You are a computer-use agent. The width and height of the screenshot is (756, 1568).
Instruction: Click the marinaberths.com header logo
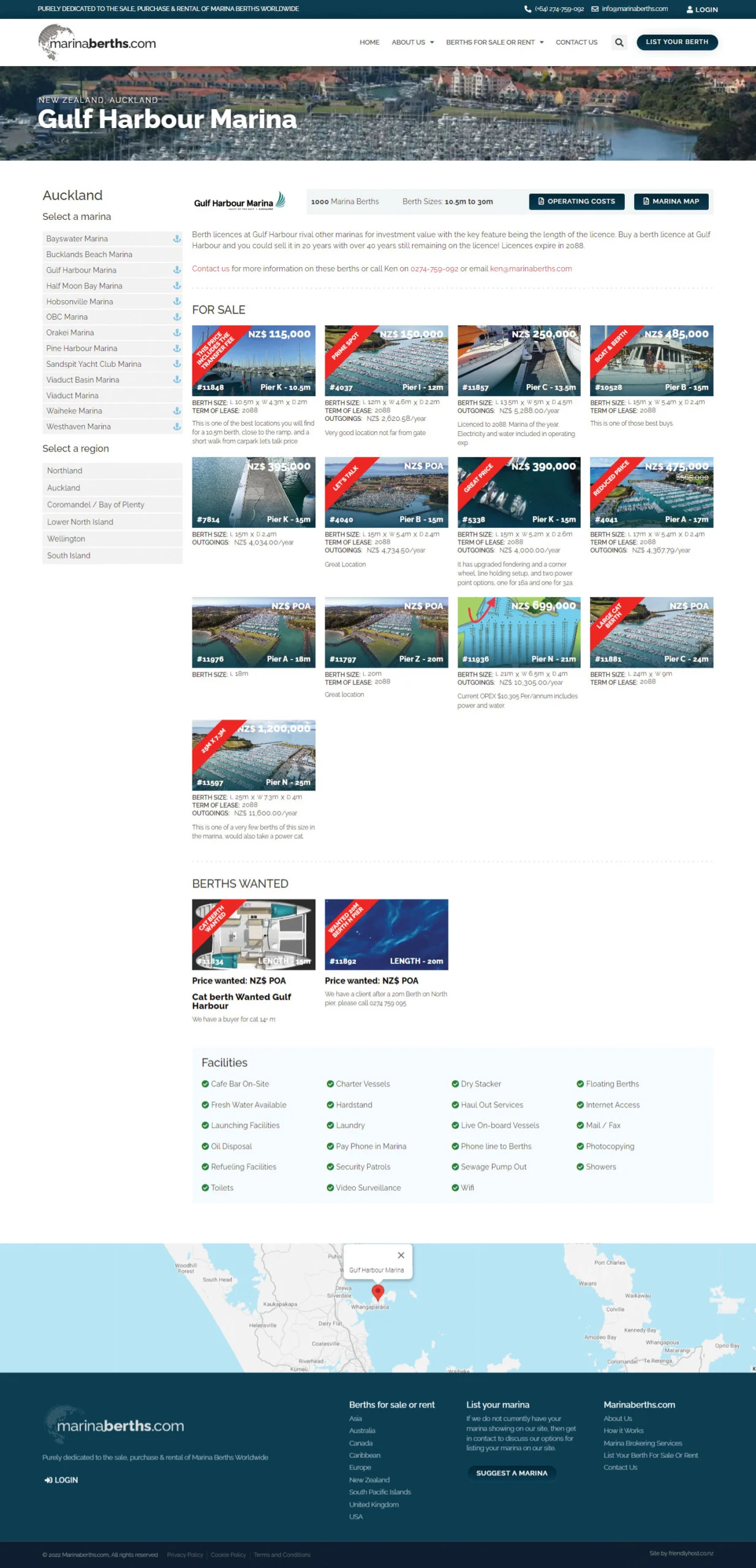(97, 42)
